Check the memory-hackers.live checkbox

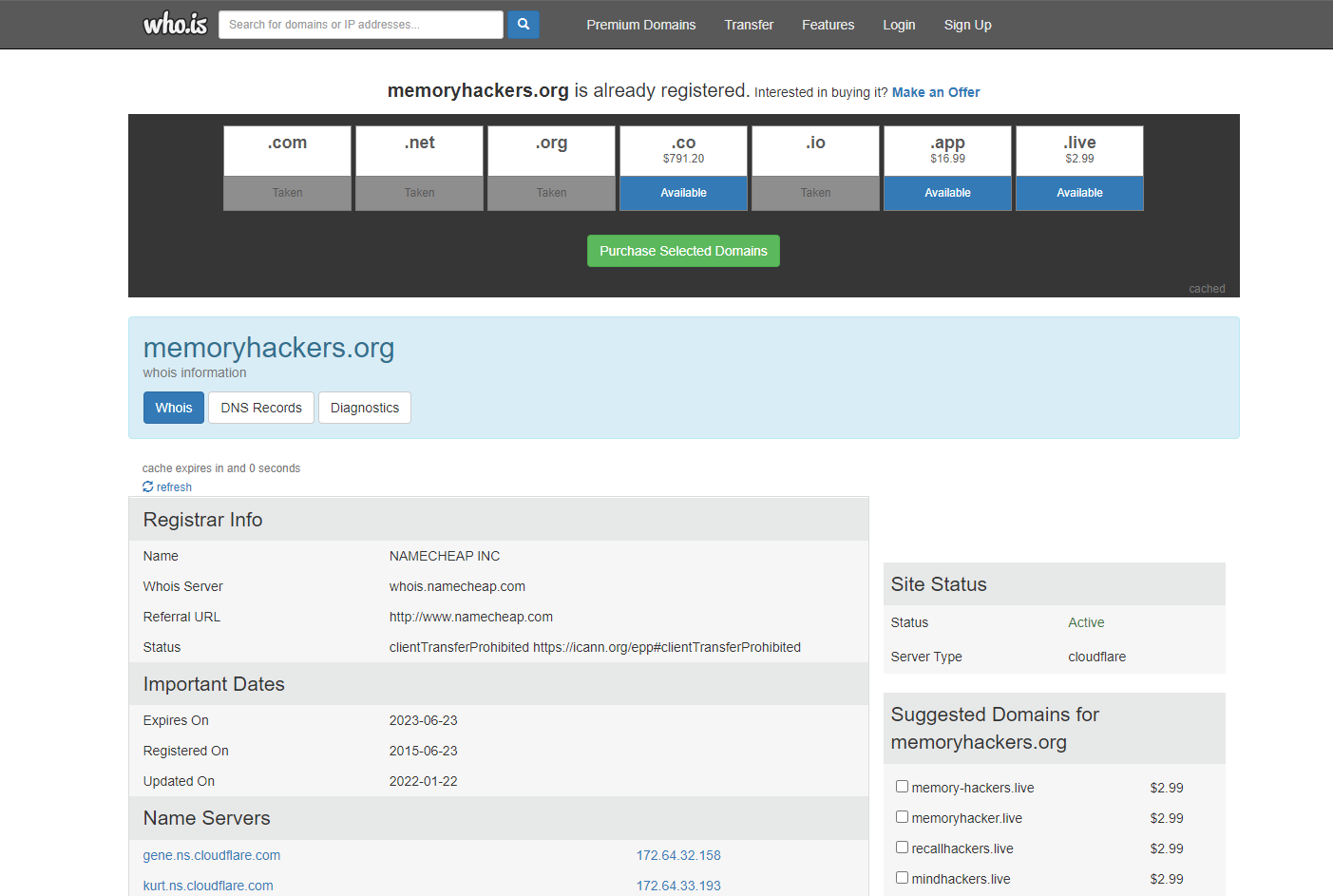(x=902, y=787)
